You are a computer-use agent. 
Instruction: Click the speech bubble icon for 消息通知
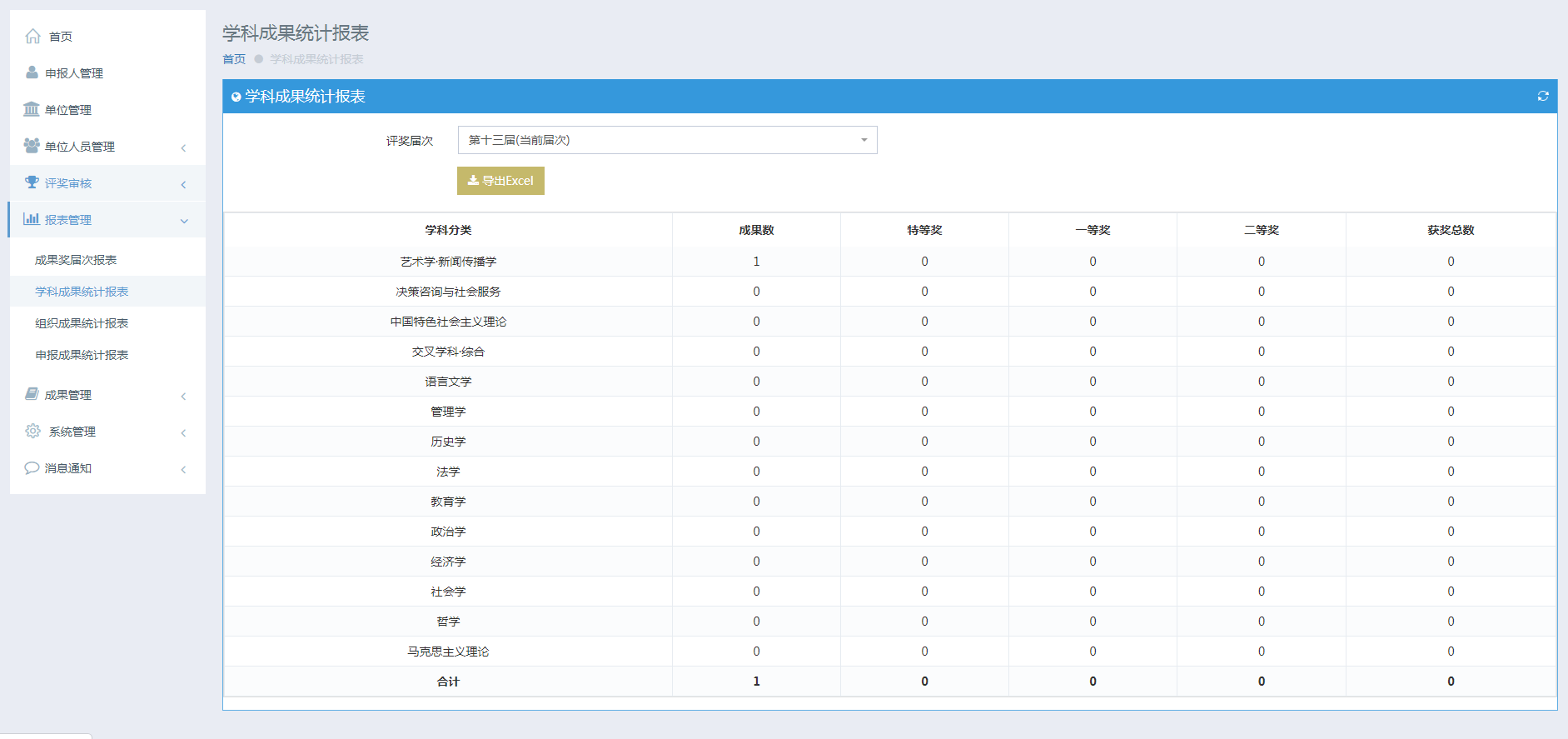(32, 467)
